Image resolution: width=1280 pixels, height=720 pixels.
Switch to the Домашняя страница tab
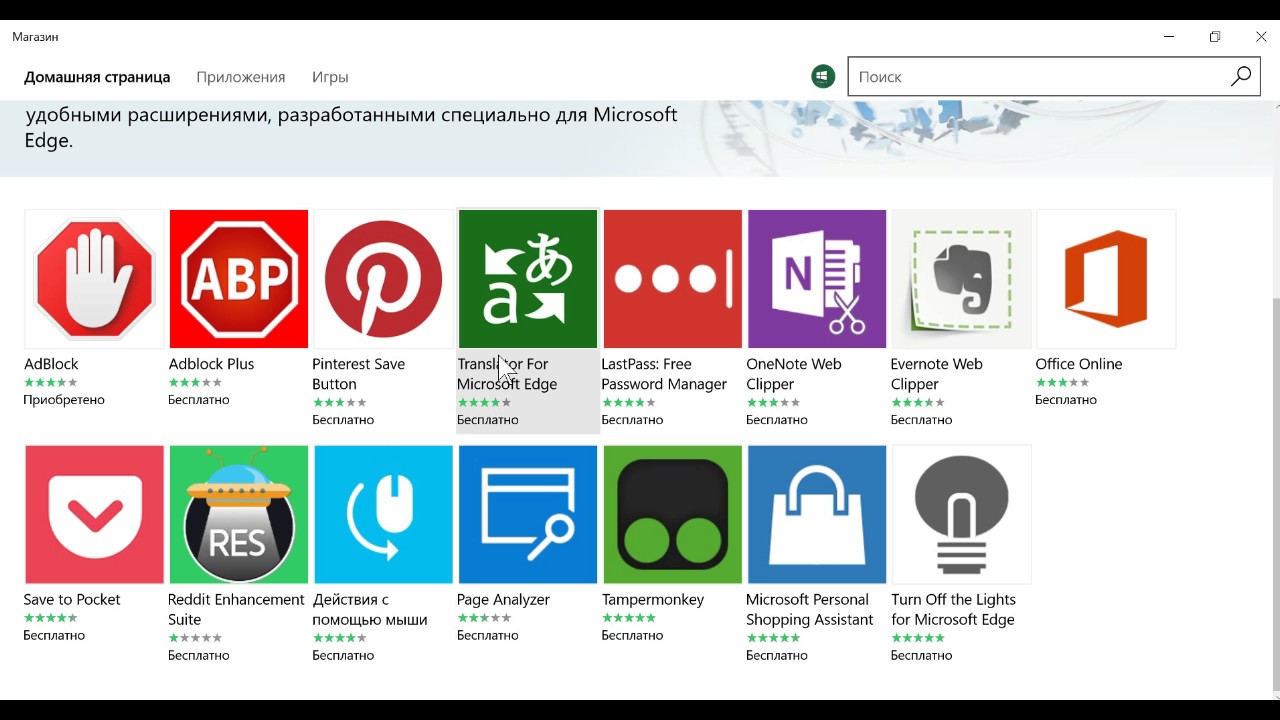pyautogui.click(x=97, y=77)
